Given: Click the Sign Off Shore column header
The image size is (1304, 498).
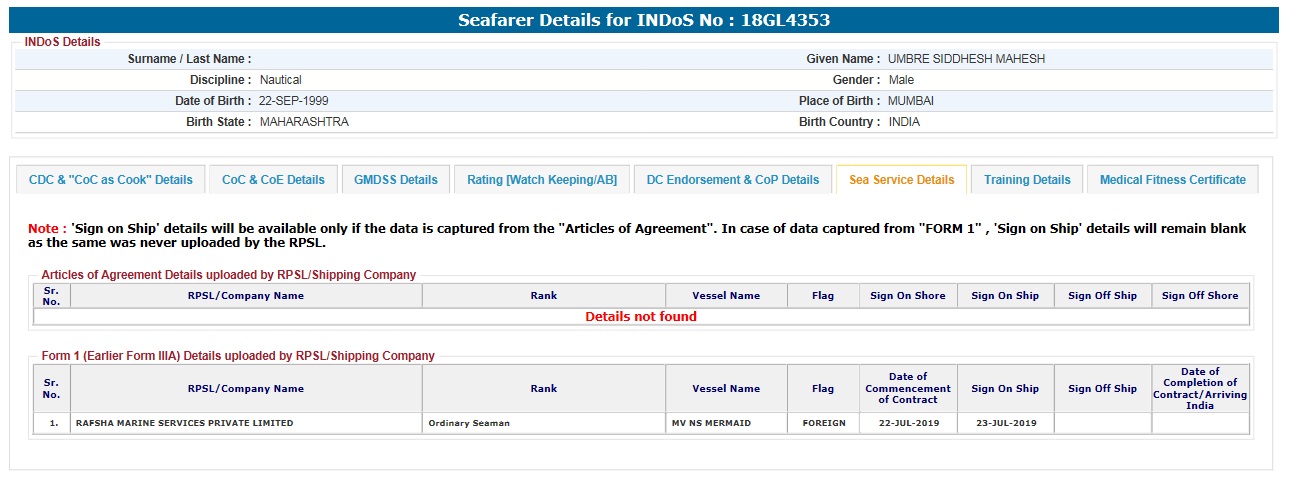Looking at the screenshot, I should [1199, 296].
